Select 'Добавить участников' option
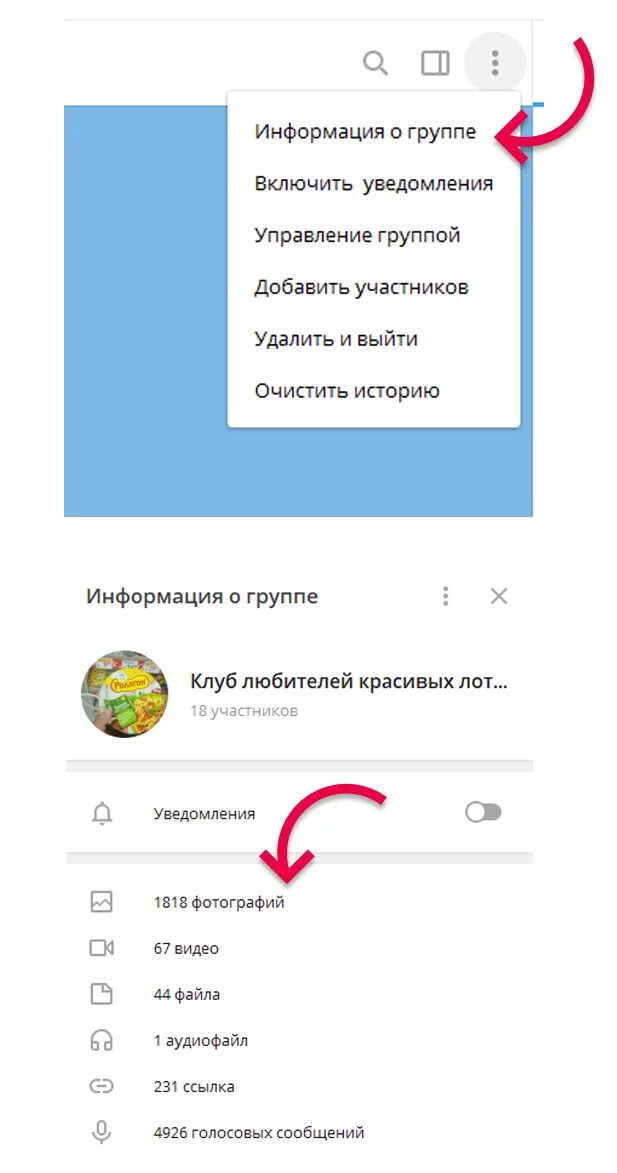 pos(361,287)
